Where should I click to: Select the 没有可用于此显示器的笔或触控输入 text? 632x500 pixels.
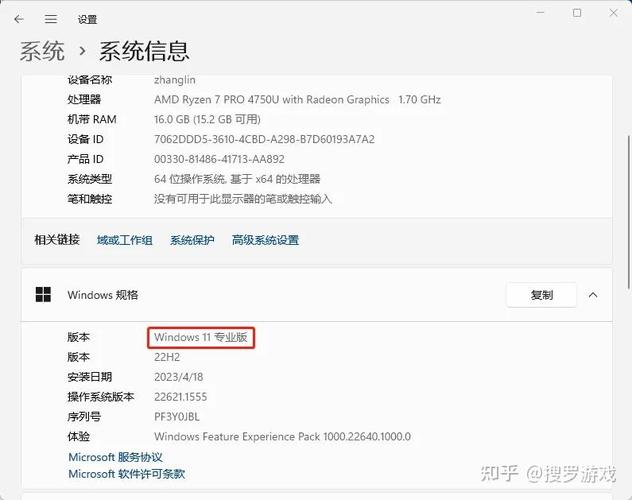click(243, 199)
